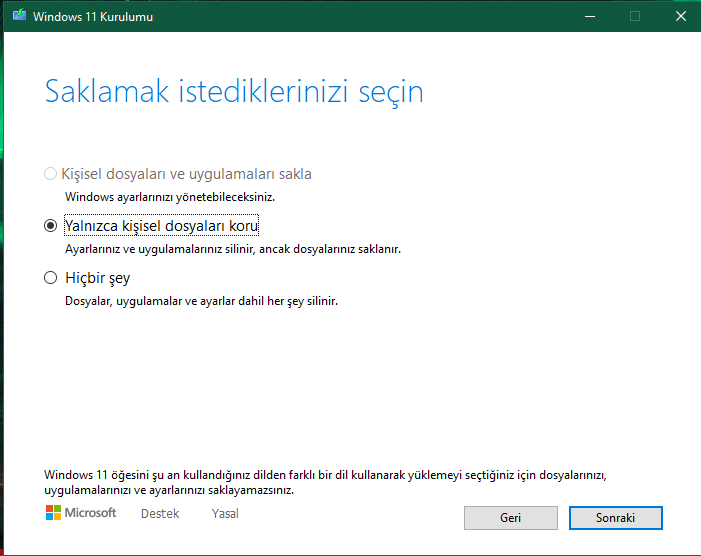Click the language warning note at bottom
The width and height of the screenshot is (701, 556).
point(325,482)
